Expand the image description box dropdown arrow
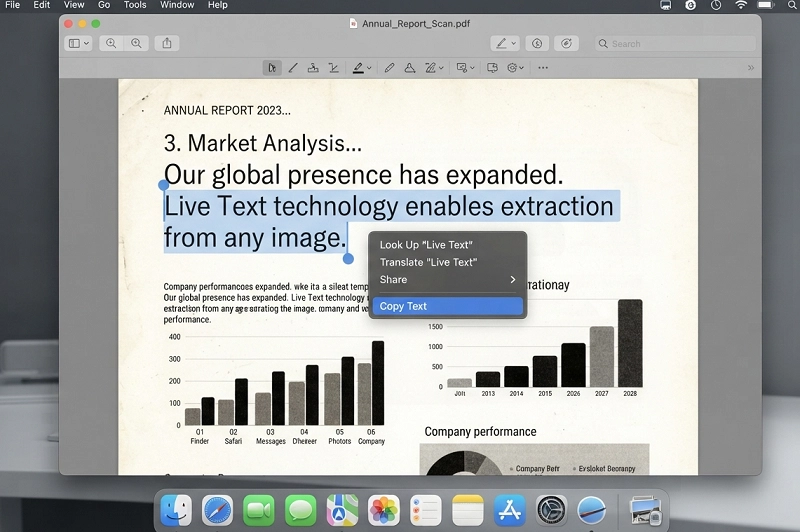This screenshot has height=532, width=800. coord(472,68)
